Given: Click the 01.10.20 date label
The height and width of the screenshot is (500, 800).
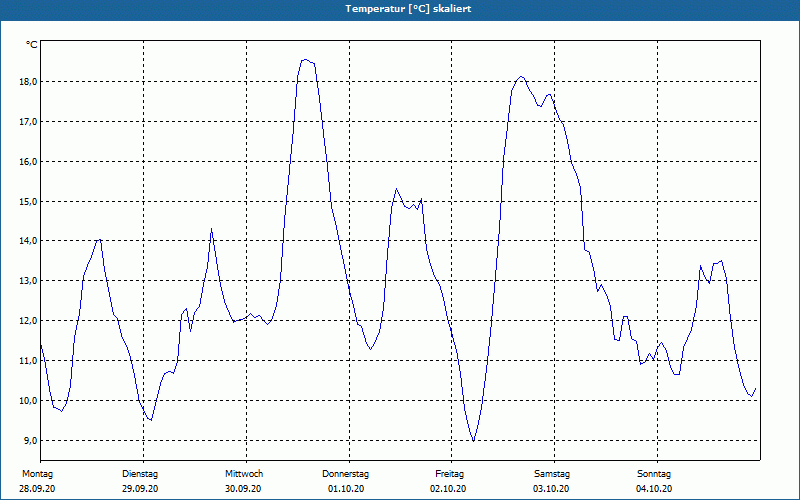Looking at the screenshot, I should (346, 489).
